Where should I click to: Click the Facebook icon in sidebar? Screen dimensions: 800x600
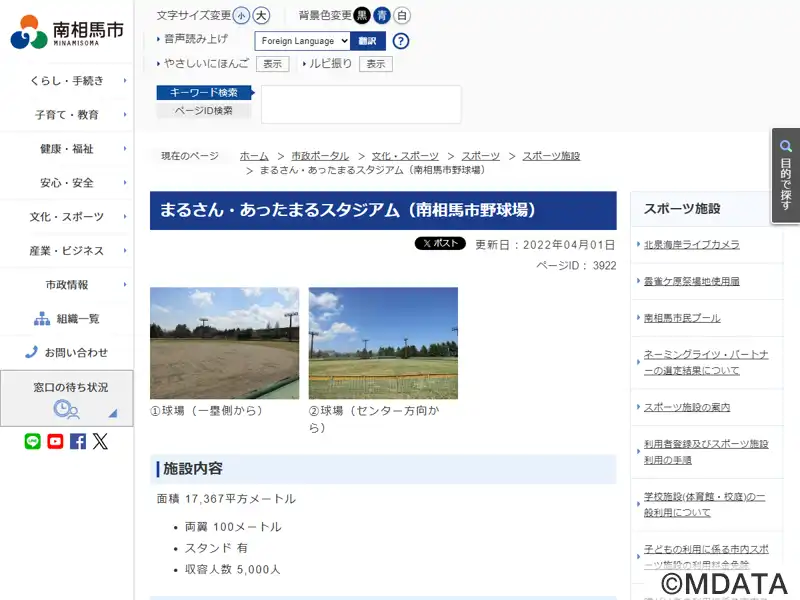click(x=78, y=441)
